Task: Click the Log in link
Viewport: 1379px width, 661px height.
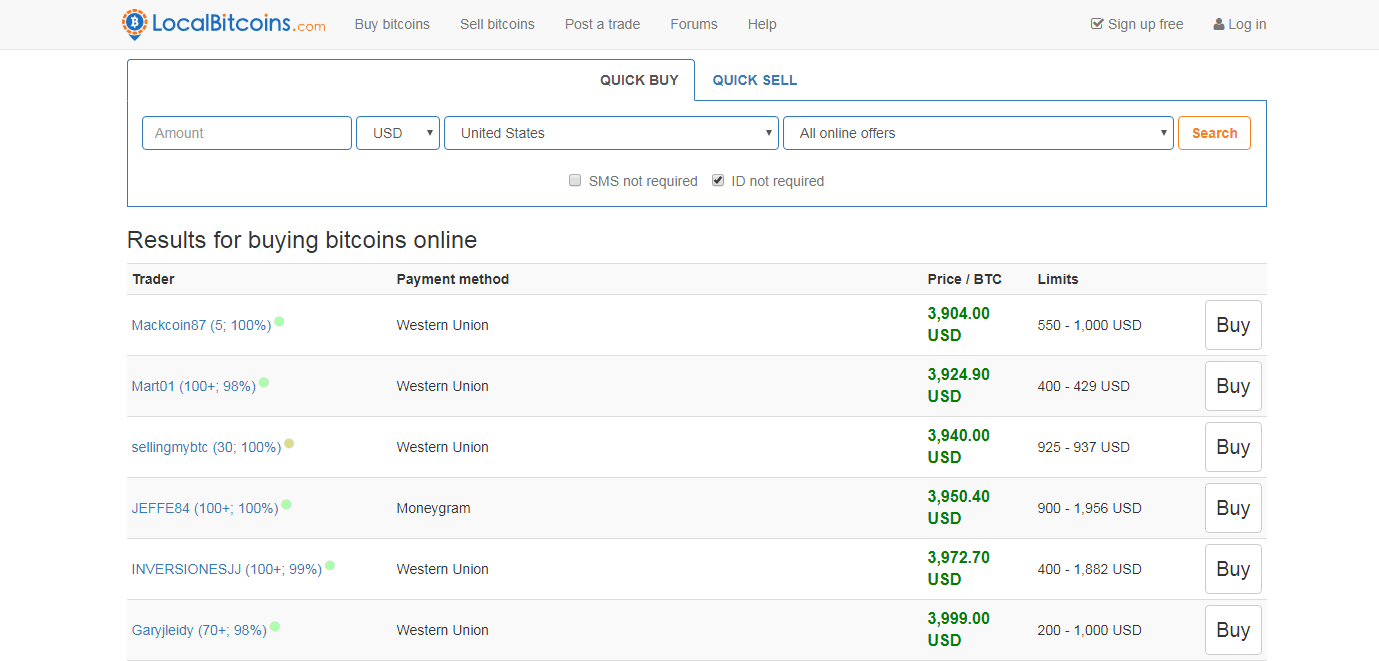Action: (1240, 24)
